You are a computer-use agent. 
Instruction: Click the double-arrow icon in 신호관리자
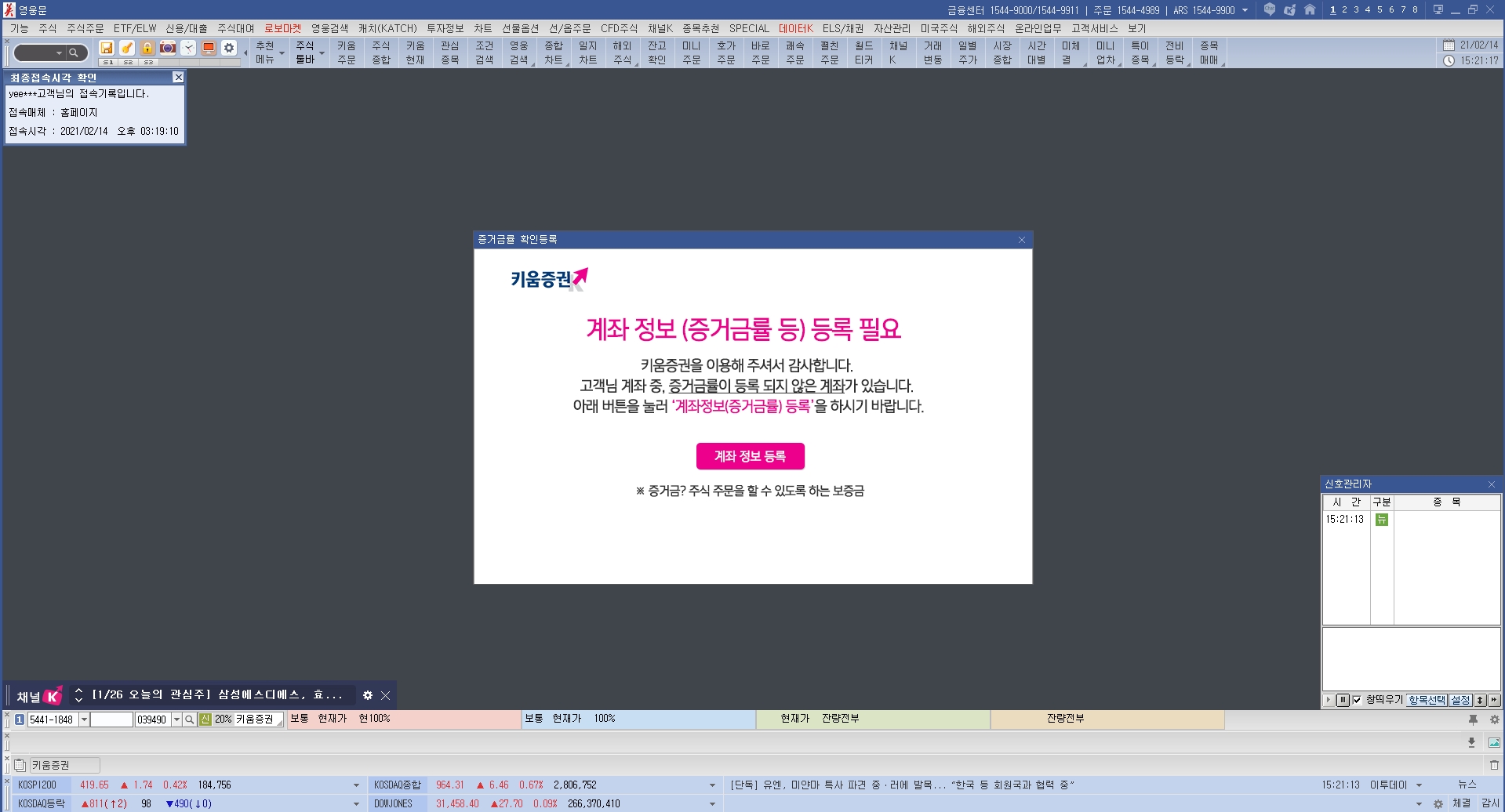[x=1493, y=700]
